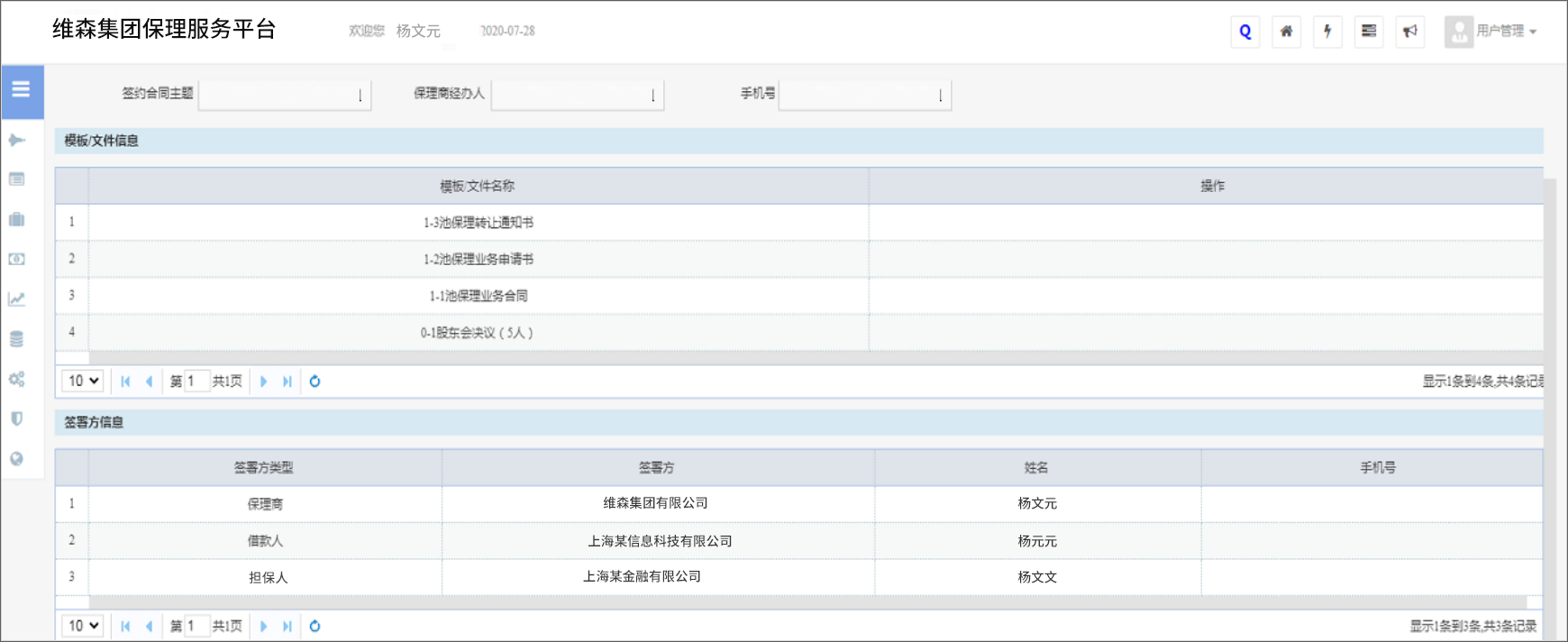Click the 维森集团保理服务平台 title

(164, 30)
